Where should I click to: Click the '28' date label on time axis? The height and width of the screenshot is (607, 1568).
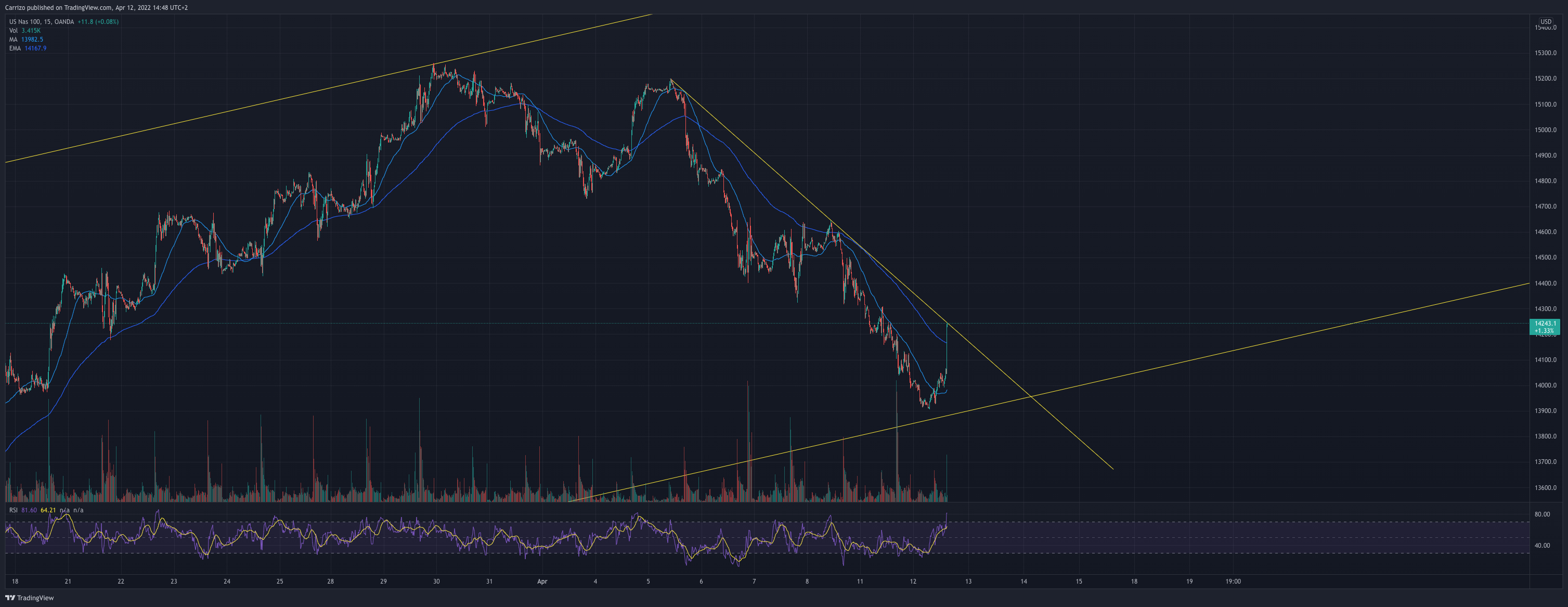tap(331, 582)
